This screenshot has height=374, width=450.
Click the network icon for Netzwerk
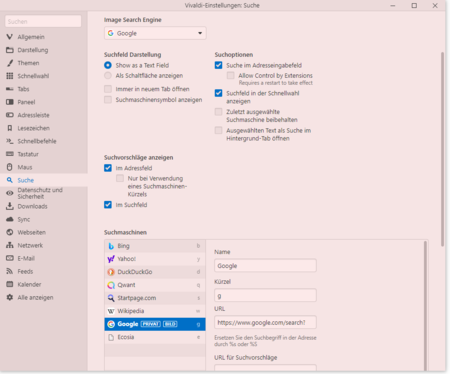(x=10, y=245)
